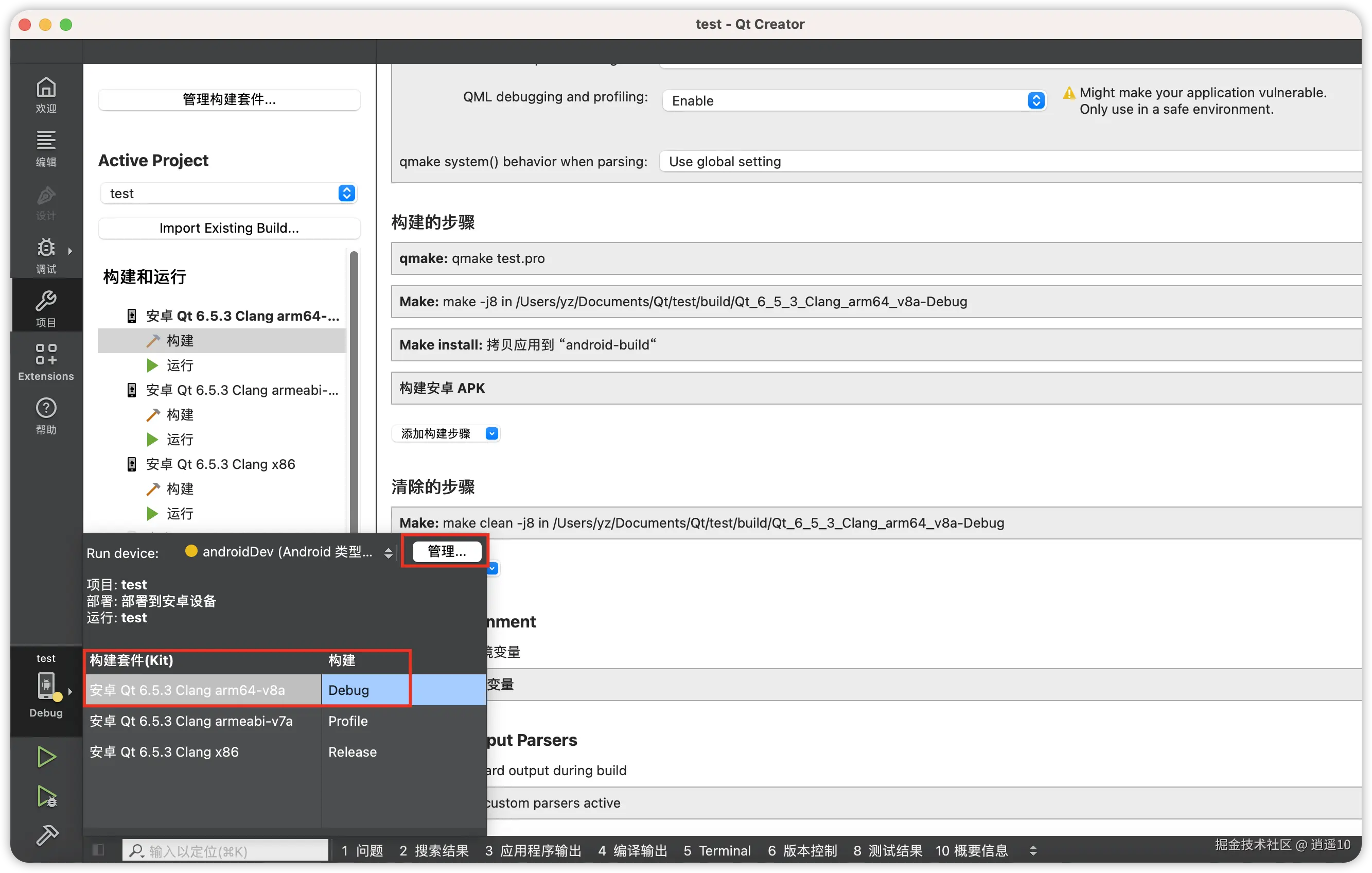The height and width of the screenshot is (873, 1372).
Task: Open the Active Project test dropdown
Action: (x=228, y=193)
